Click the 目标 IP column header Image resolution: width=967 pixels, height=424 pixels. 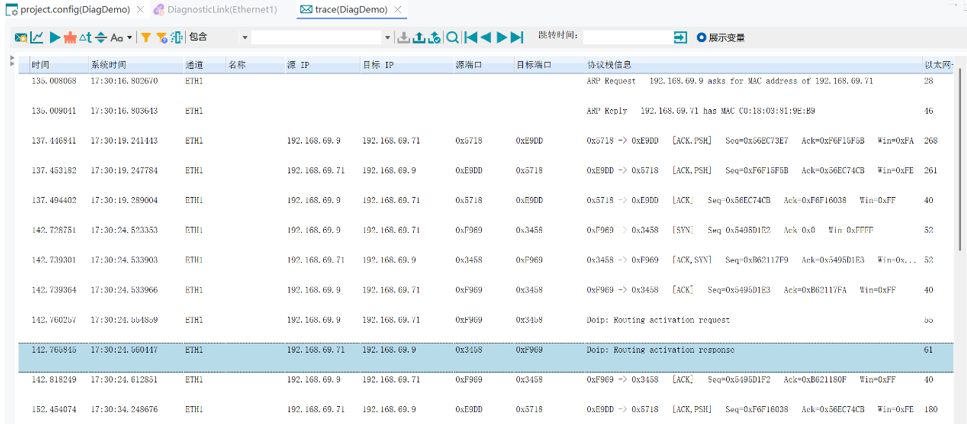click(405, 65)
